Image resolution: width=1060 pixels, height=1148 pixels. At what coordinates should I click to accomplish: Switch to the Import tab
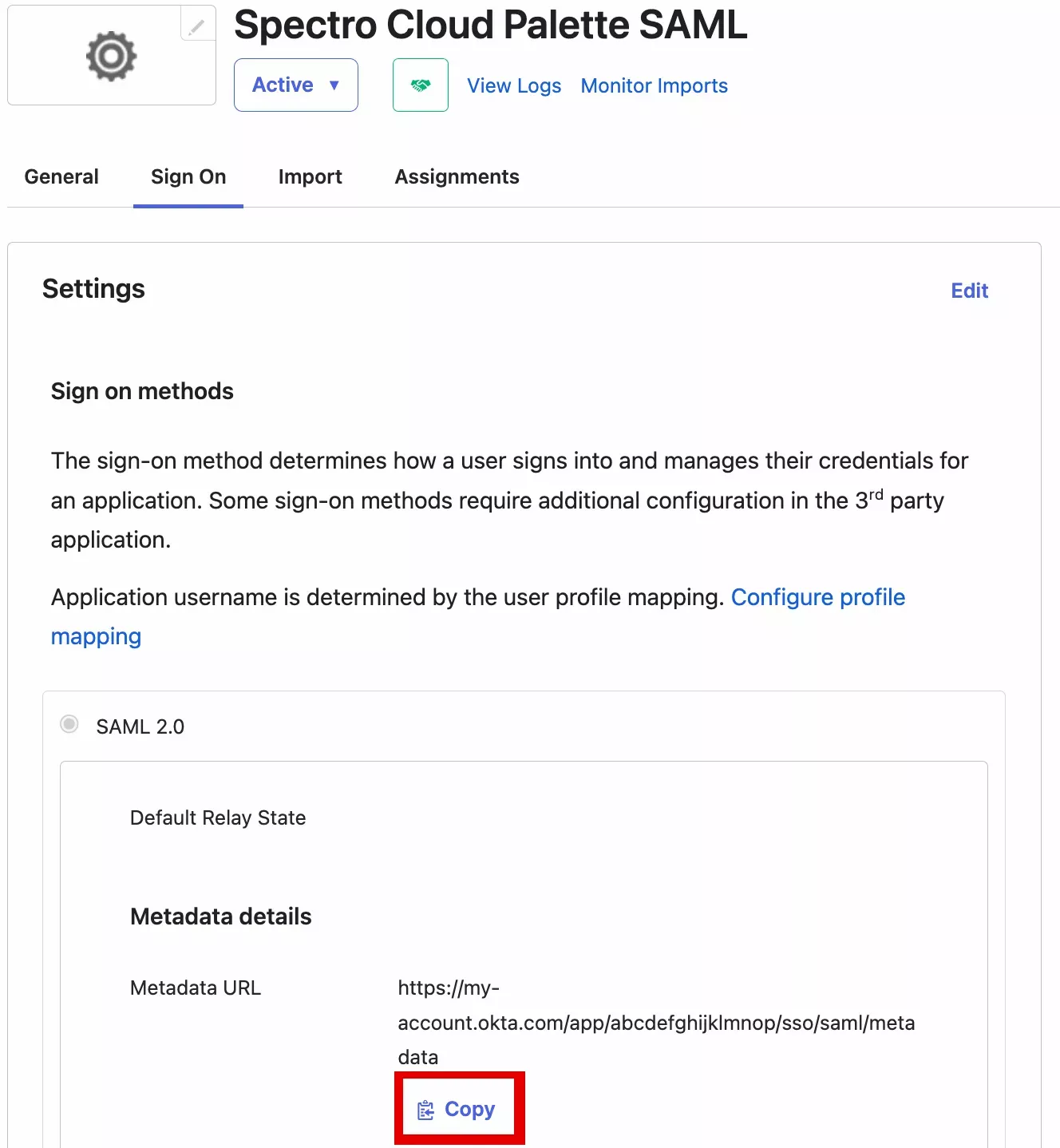[310, 176]
